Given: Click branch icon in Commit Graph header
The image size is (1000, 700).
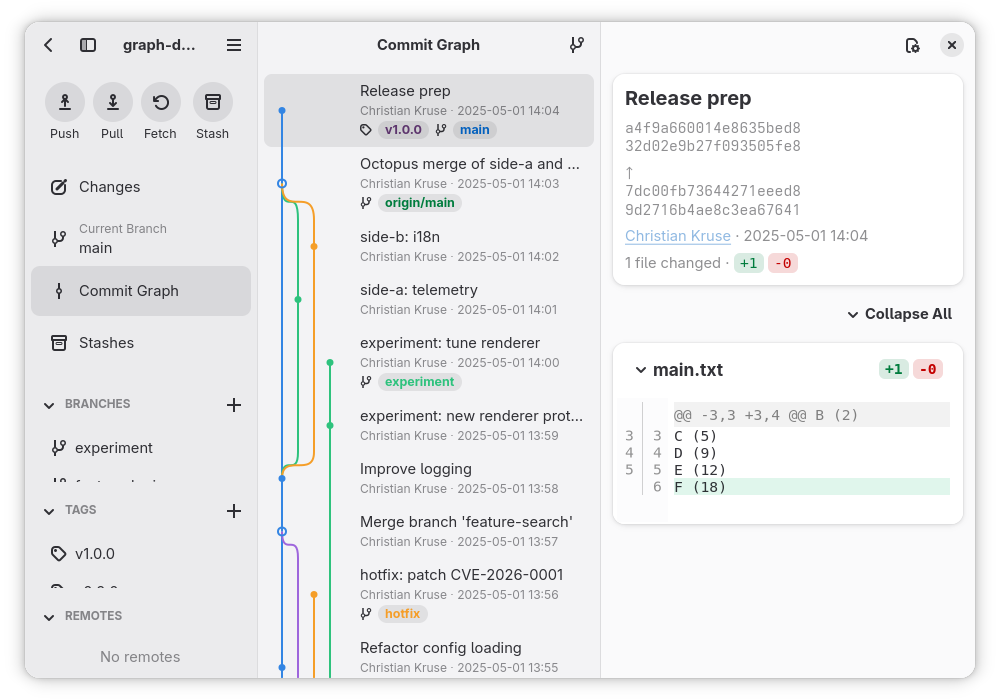Looking at the screenshot, I should 577,45.
